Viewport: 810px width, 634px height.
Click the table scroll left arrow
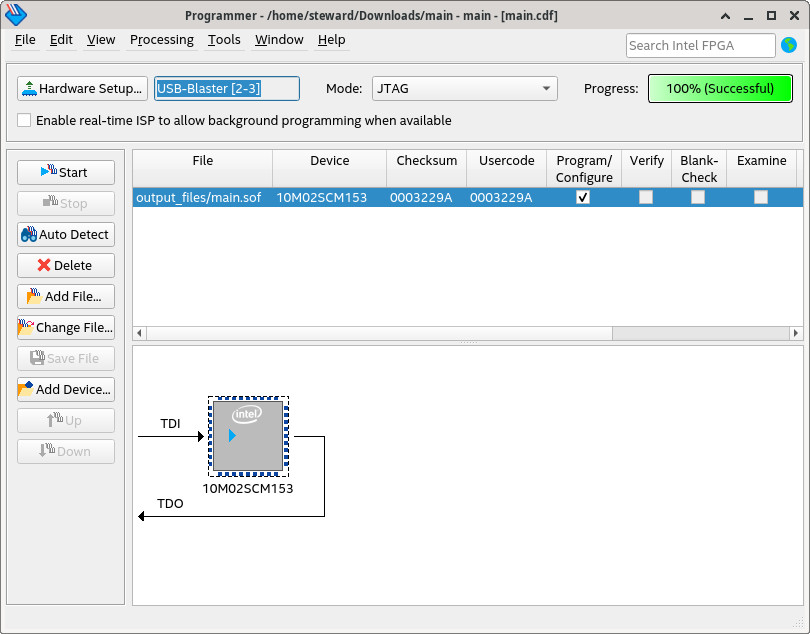[139, 333]
